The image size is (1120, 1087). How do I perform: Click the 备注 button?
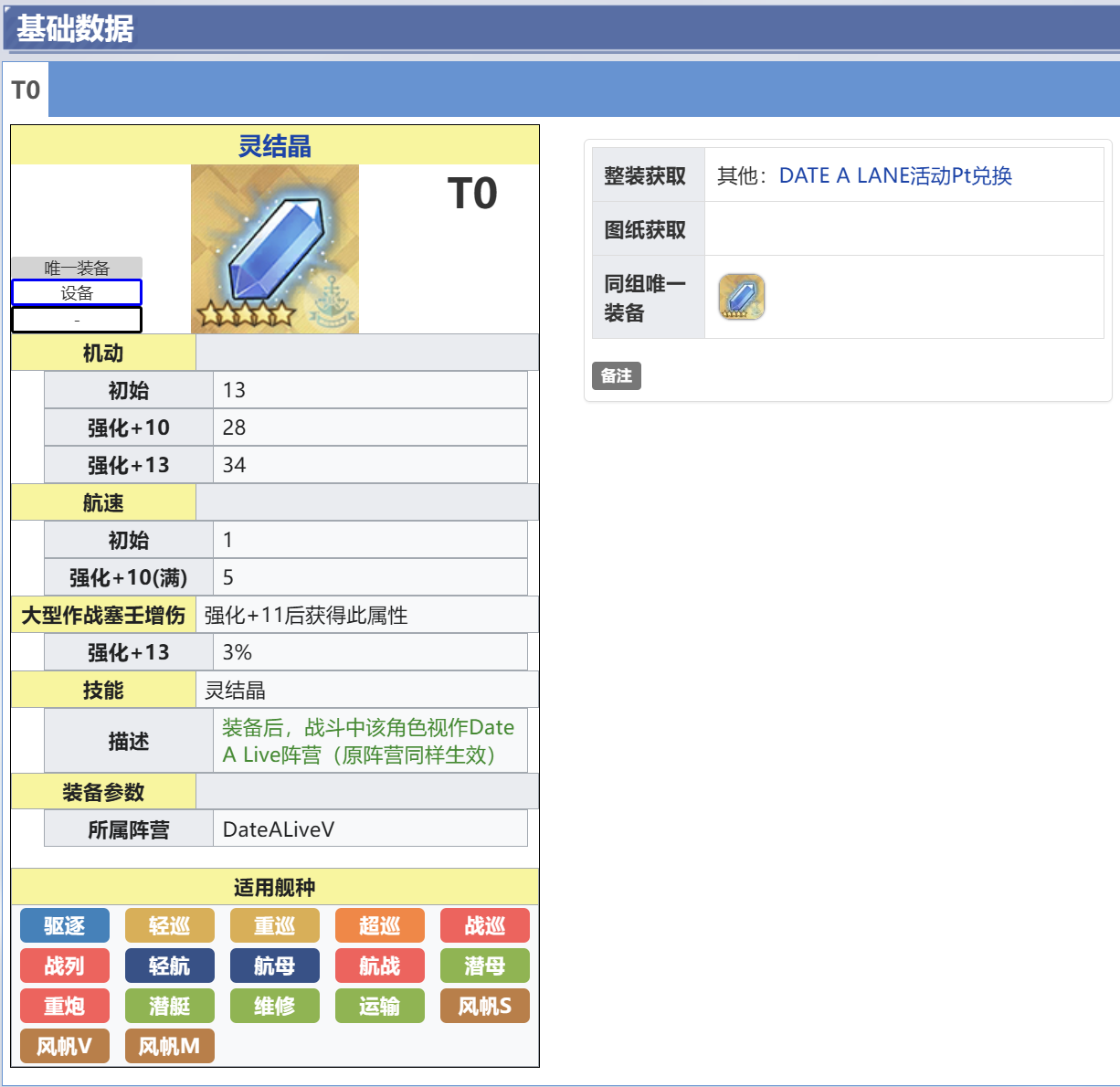pyautogui.click(x=617, y=375)
